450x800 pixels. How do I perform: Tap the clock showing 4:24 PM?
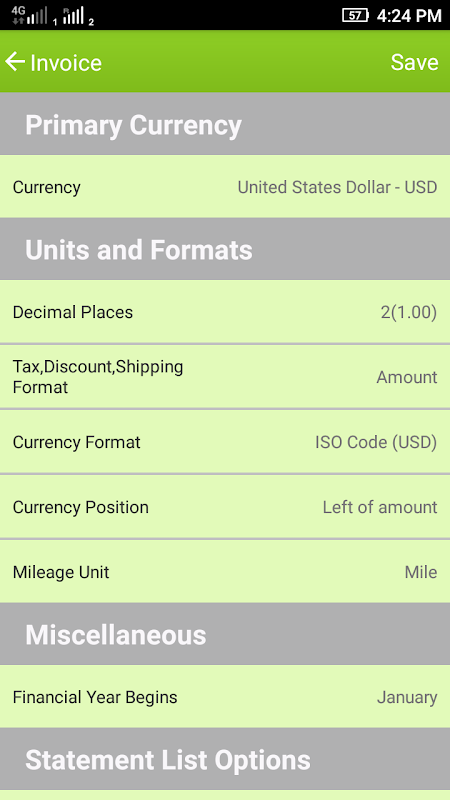coord(409,16)
